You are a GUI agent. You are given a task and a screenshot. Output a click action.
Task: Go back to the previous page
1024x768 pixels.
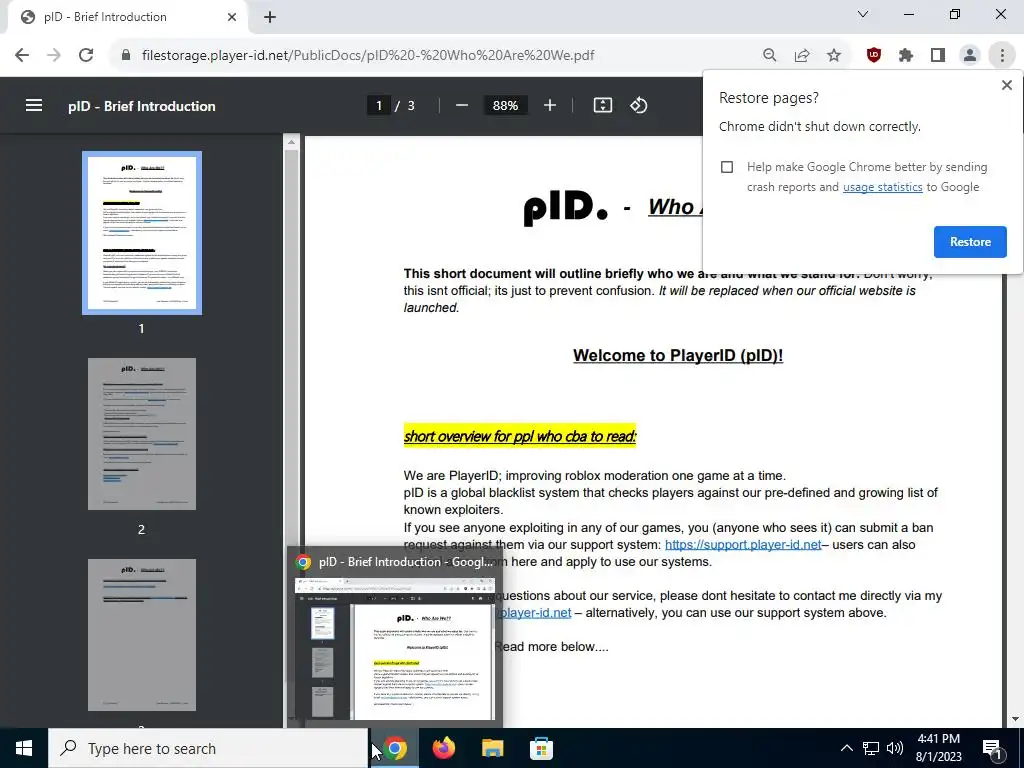22,56
